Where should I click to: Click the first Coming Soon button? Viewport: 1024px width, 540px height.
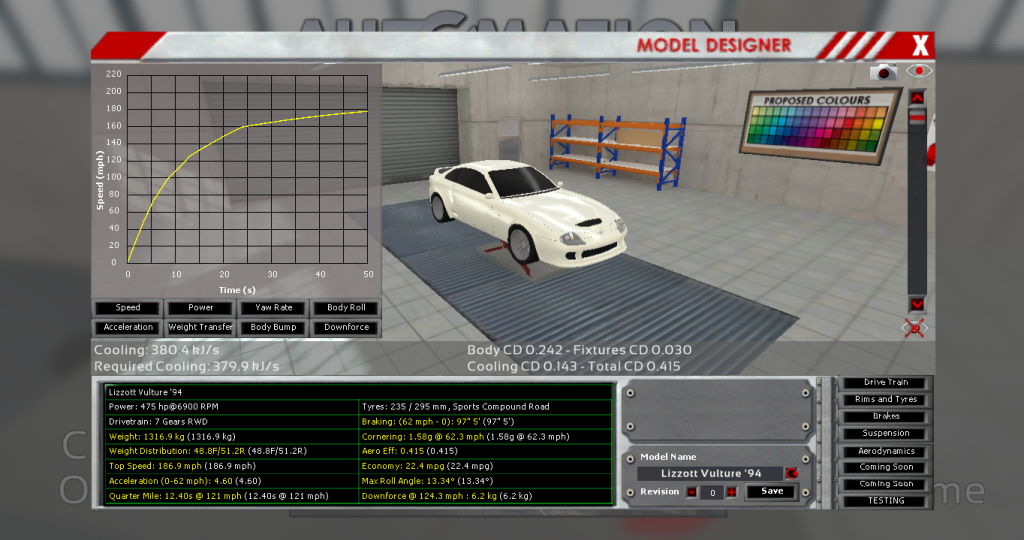click(x=886, y=468)
